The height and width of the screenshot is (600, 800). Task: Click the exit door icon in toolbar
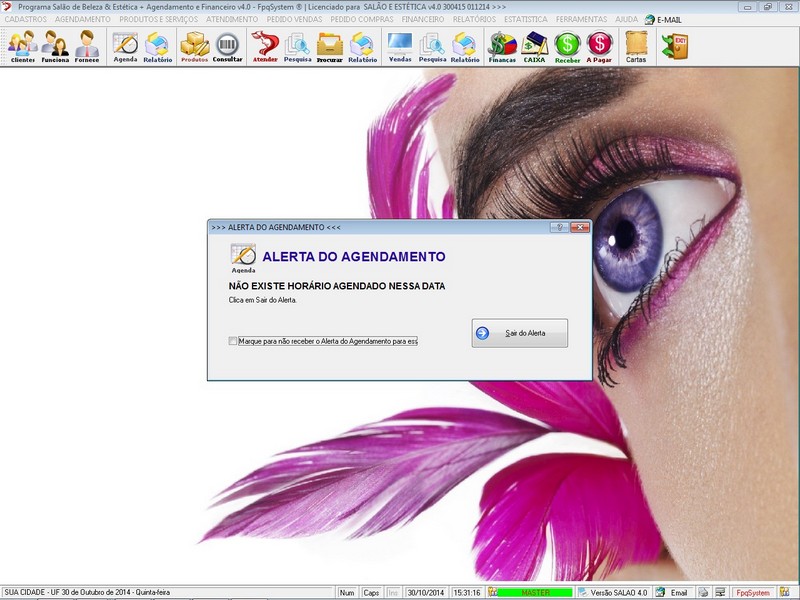(x=674, y=46)
